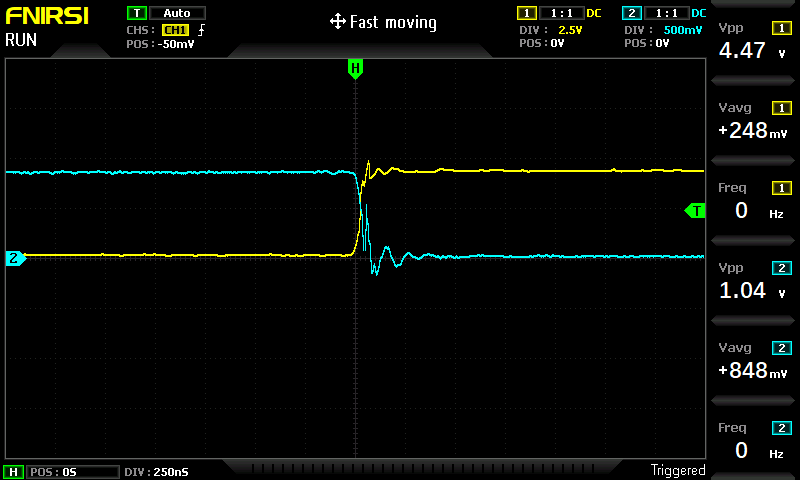Click the Fast moving cross-arrow icon

337,22
